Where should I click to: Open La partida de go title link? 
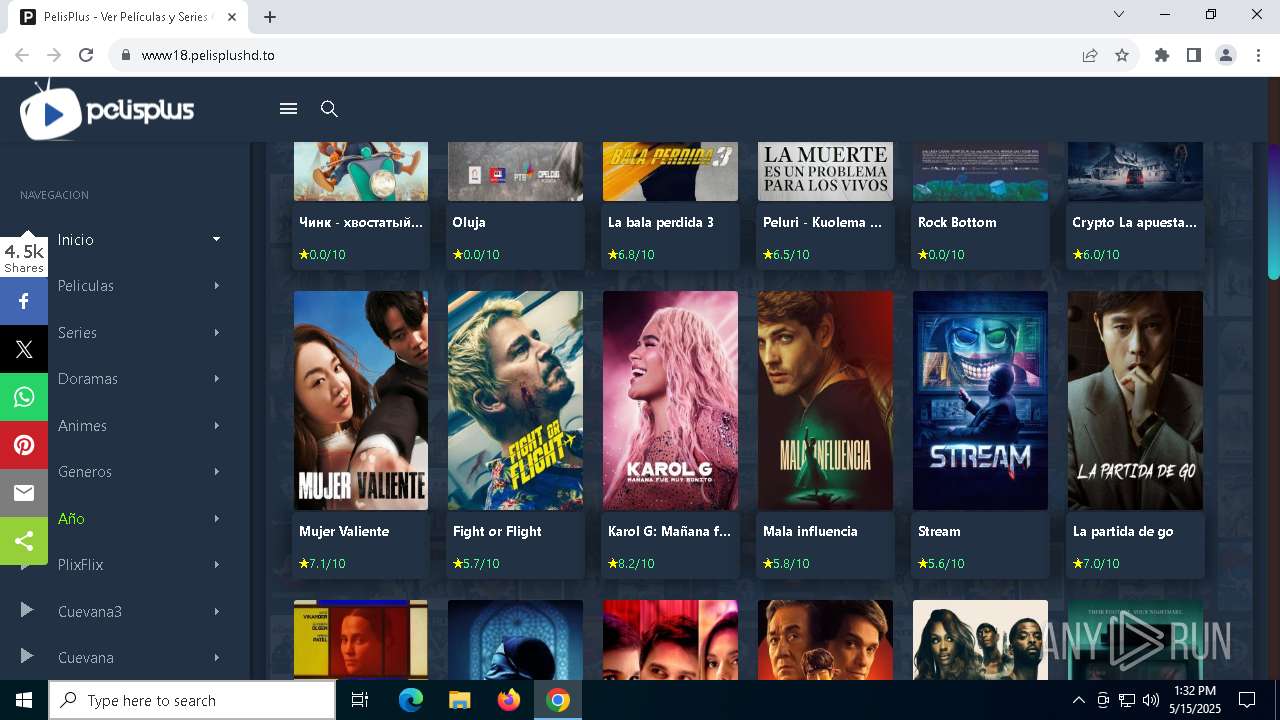point(1123,531)
